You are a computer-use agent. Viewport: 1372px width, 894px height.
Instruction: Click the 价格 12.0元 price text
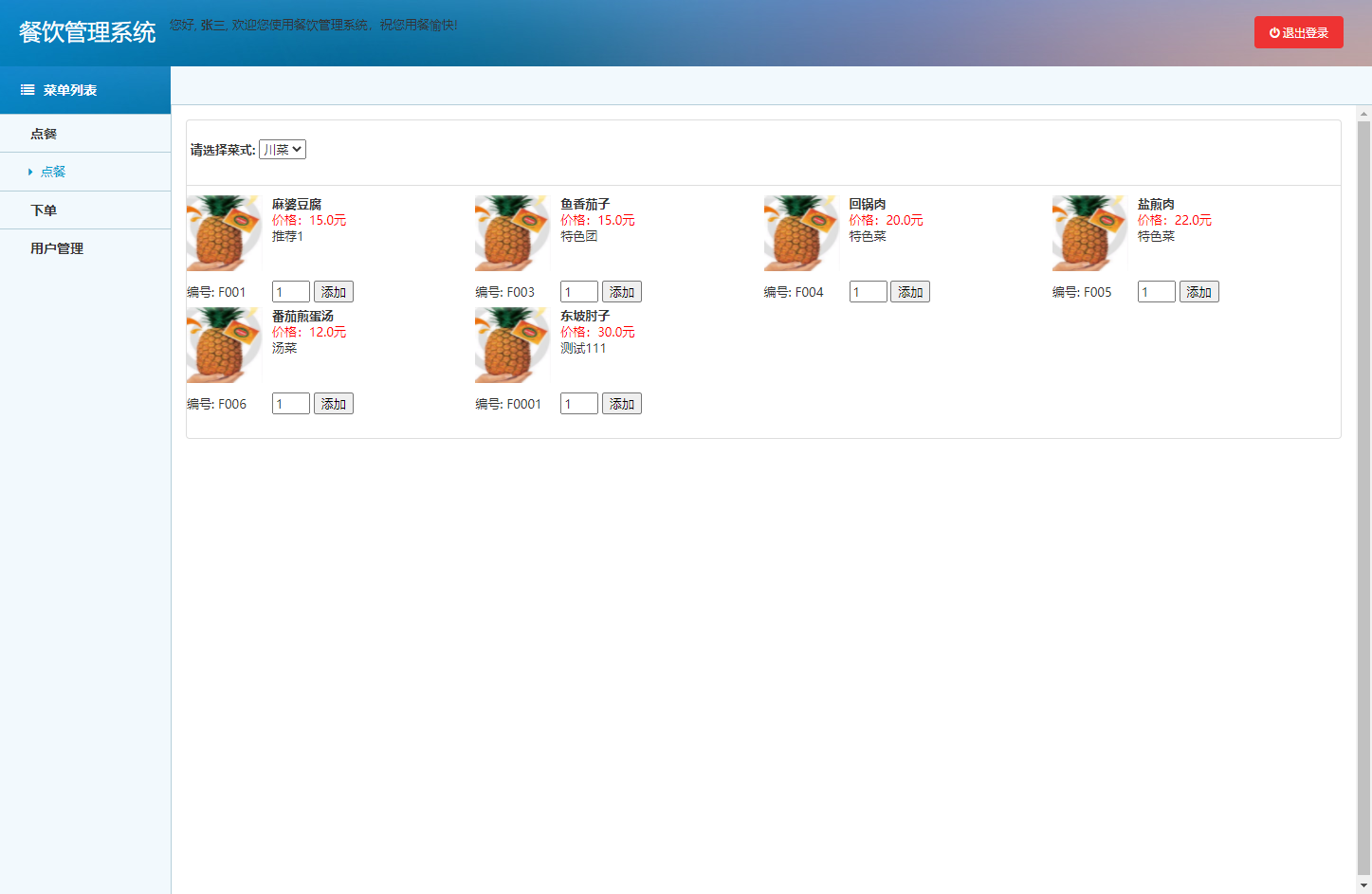pyautogui.click(x=309, y=332)
